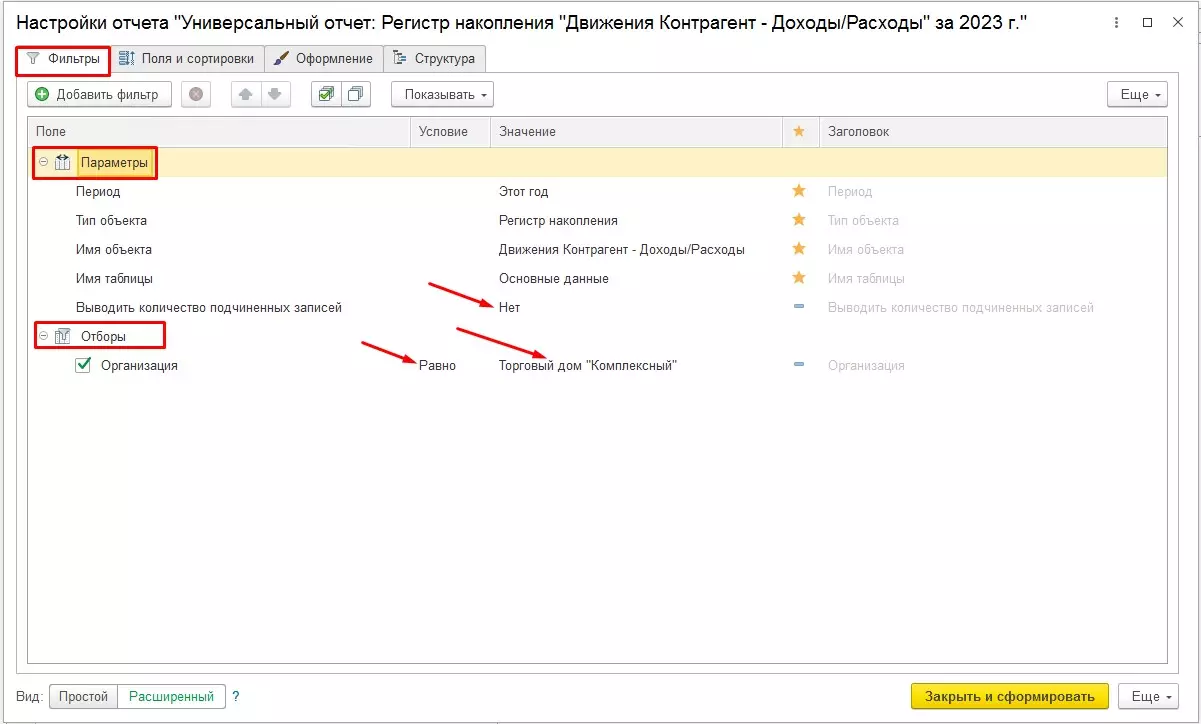Click the value Основные данные
The width and height of the screenshot is (1201, 724).
[554, 278]
